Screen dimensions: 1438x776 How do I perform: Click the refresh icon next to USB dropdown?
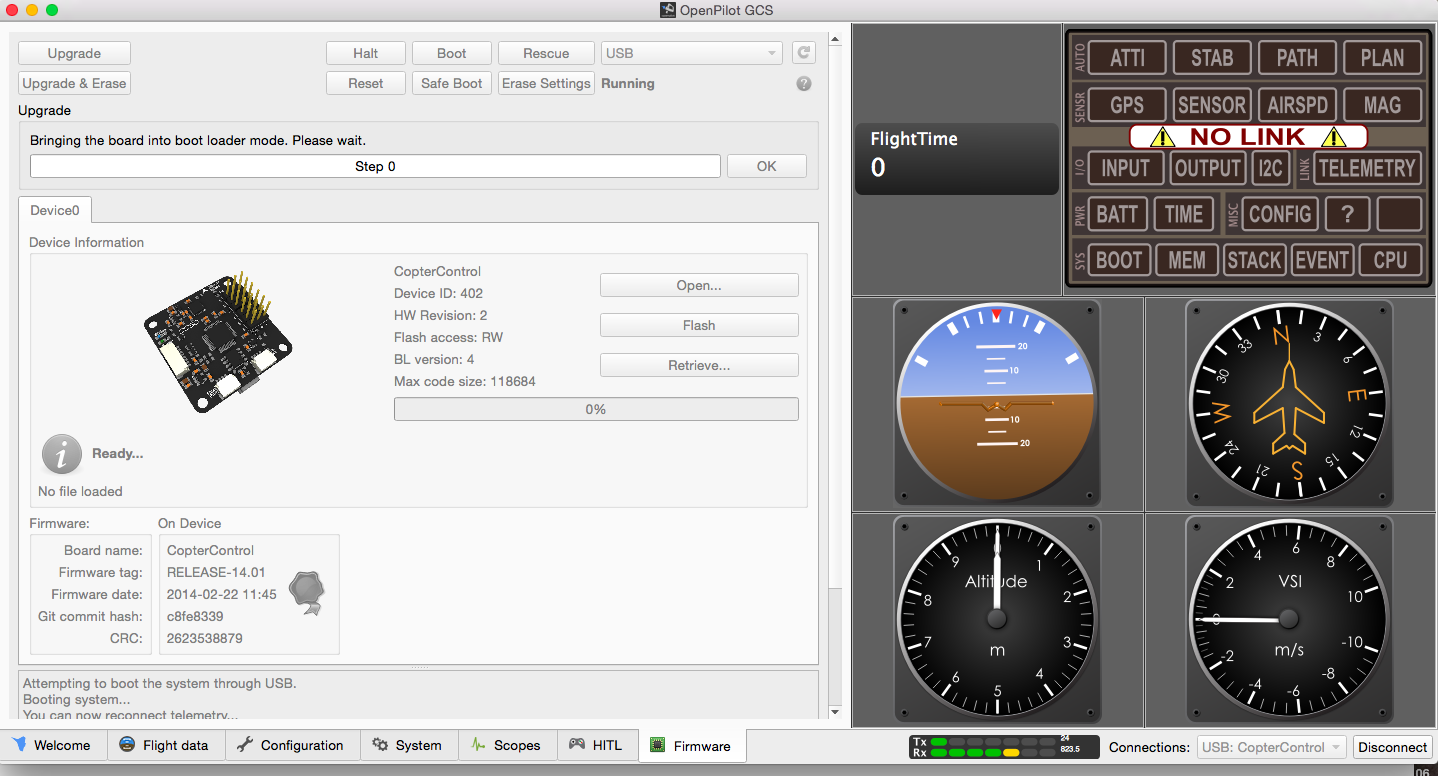[803, 53]
